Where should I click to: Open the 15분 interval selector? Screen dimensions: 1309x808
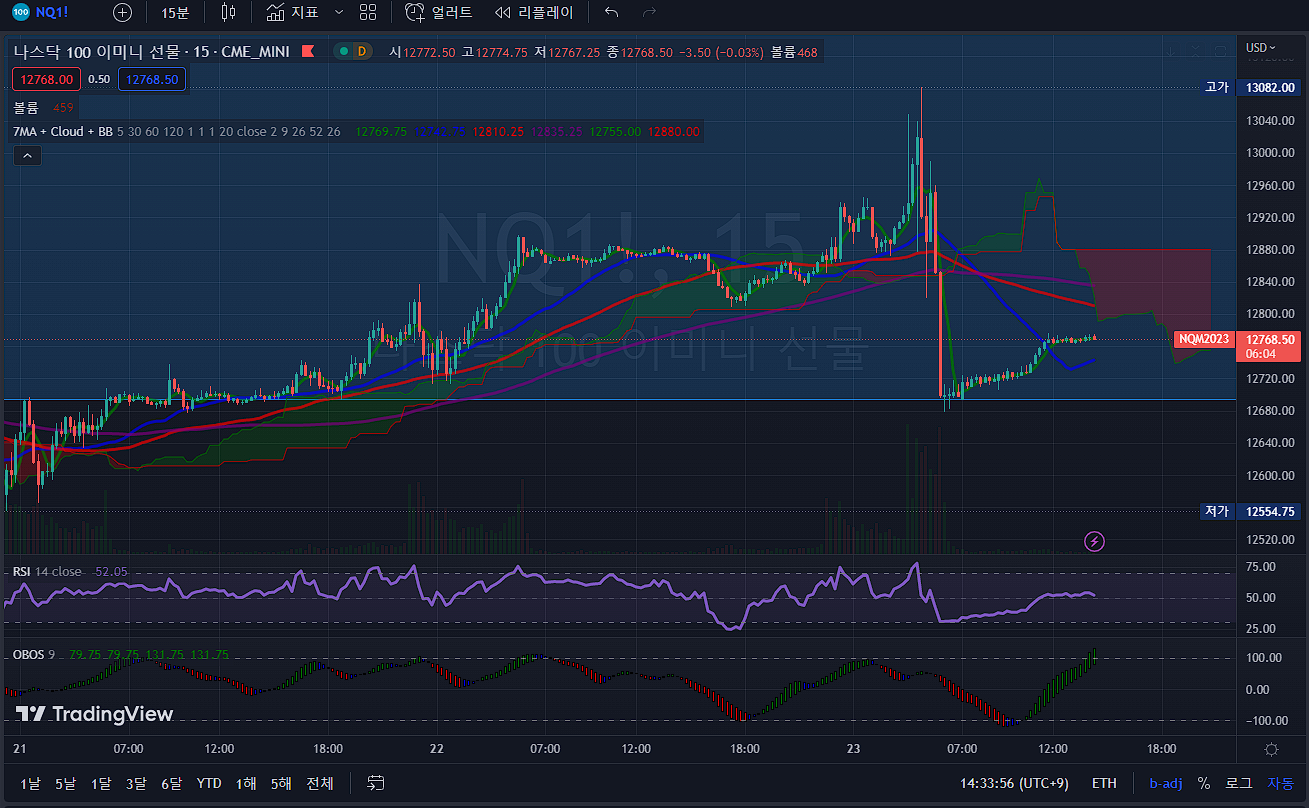[175, 13]
